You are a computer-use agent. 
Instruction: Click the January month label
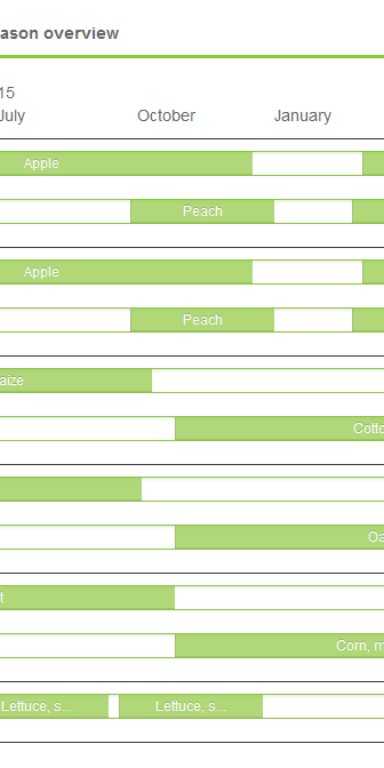pos(302,116)
